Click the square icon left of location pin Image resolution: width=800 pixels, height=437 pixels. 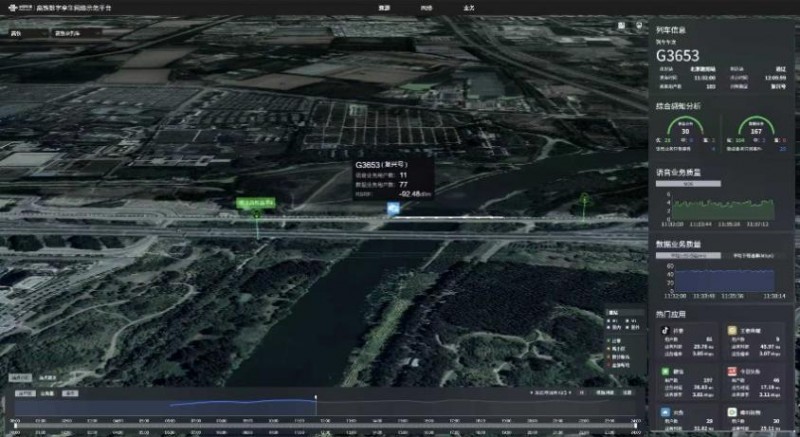[x=621, y=27]
